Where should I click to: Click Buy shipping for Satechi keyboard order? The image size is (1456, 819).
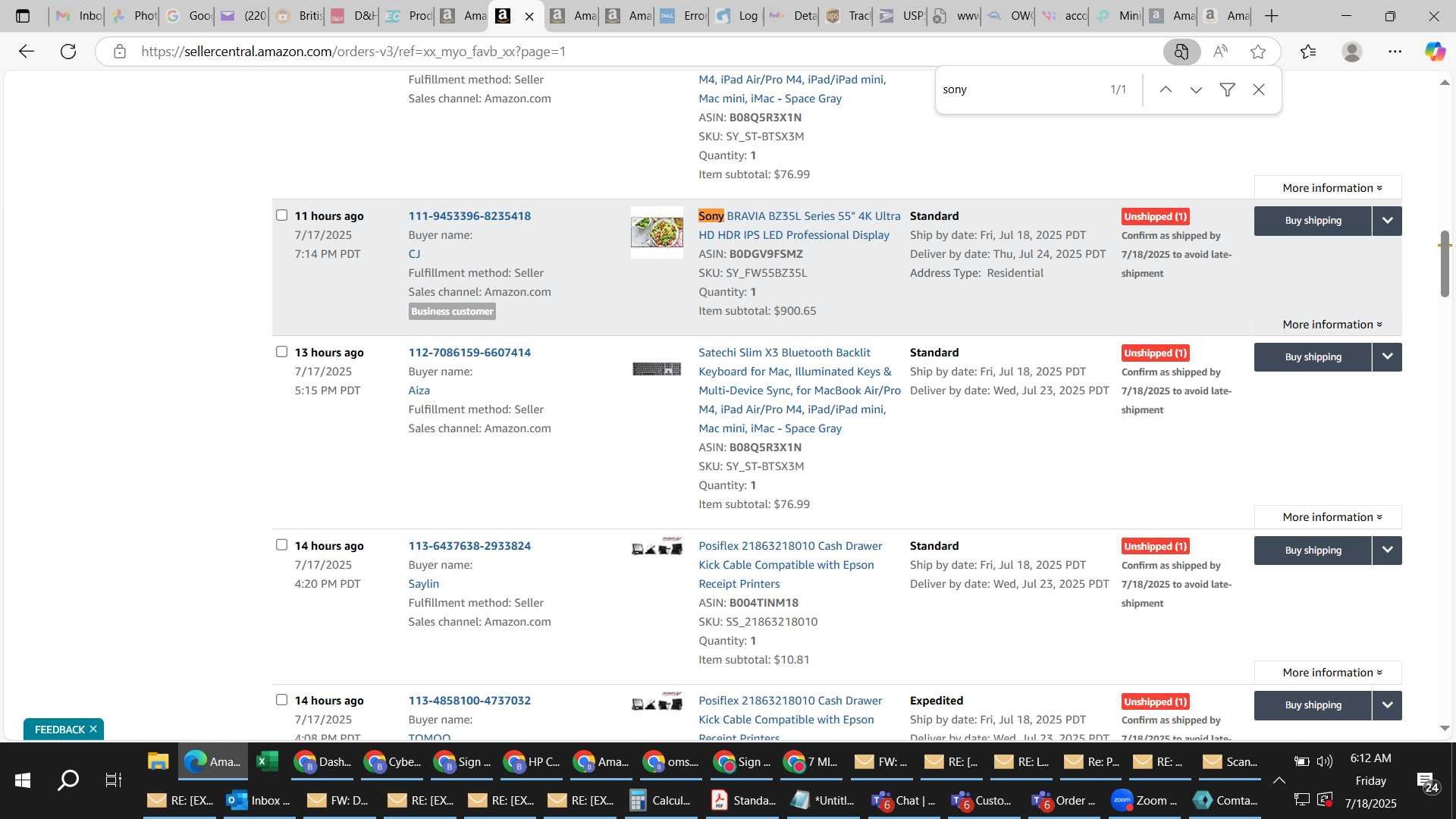1313,357
